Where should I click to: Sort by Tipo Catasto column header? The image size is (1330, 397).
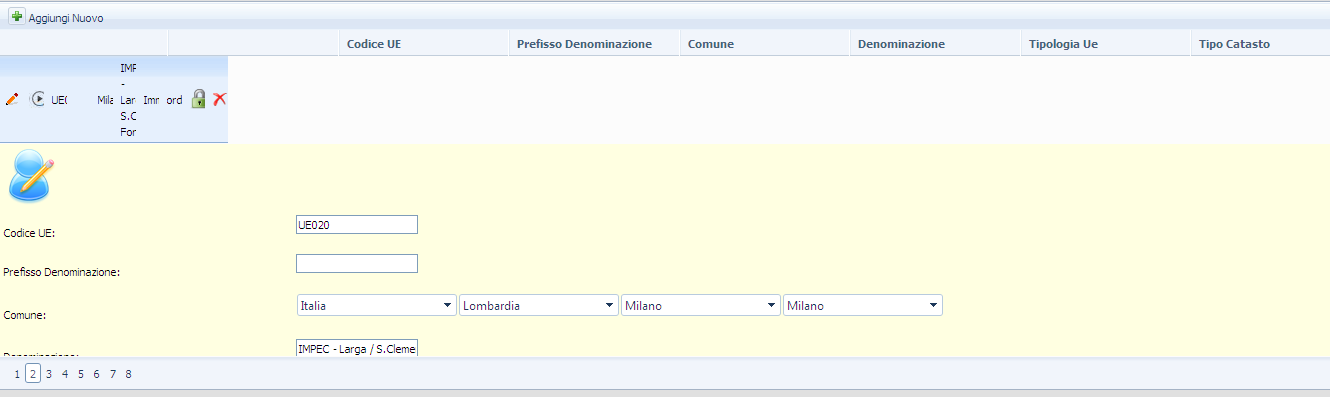click(1234, 44)
